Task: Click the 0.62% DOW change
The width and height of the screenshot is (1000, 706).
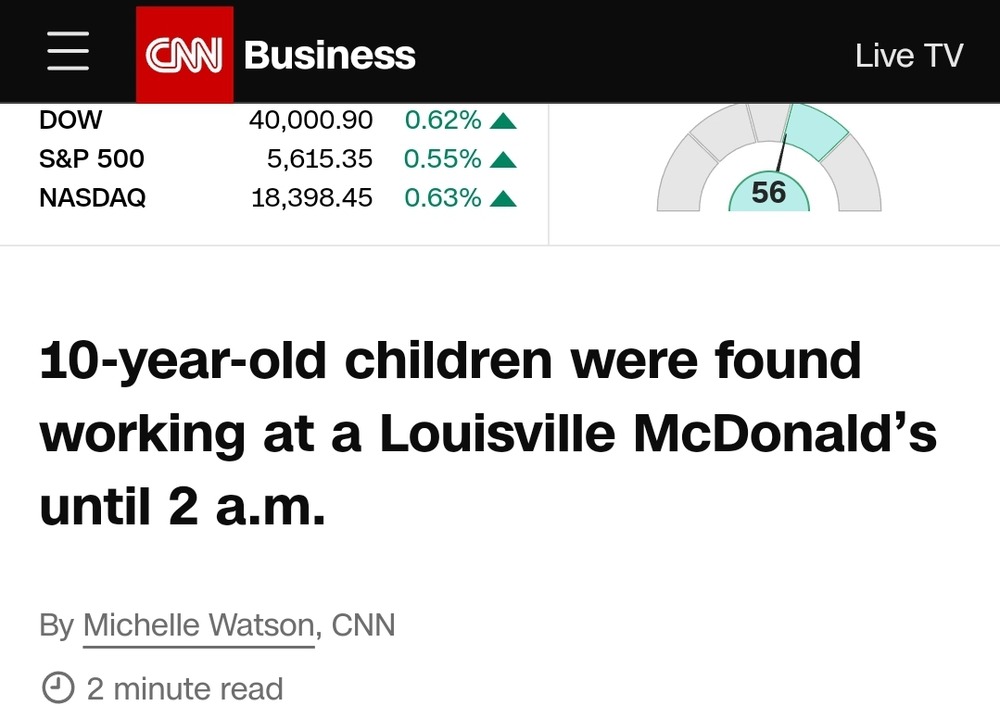Action: pyautogui.click(x=443, y=120)
